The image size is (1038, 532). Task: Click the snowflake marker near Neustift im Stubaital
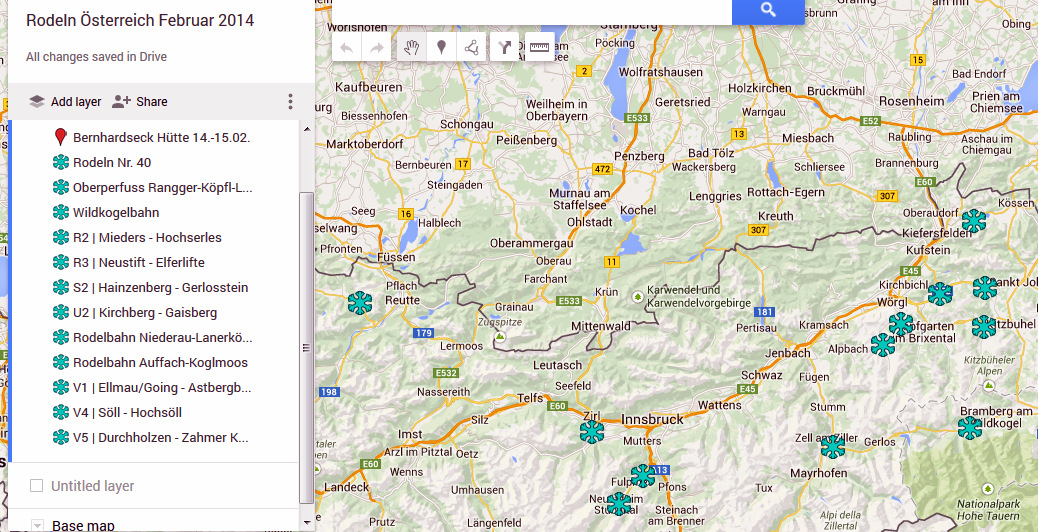619,504
